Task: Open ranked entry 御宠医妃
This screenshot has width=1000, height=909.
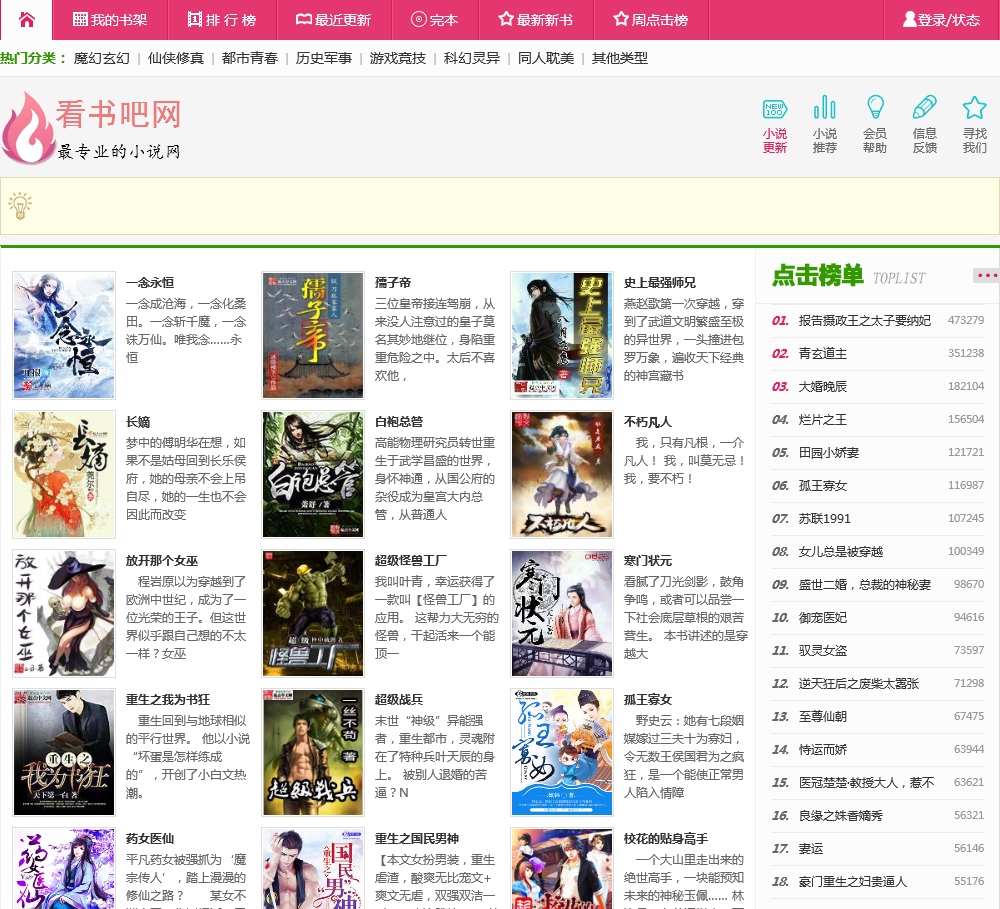Action: (823, 617)
